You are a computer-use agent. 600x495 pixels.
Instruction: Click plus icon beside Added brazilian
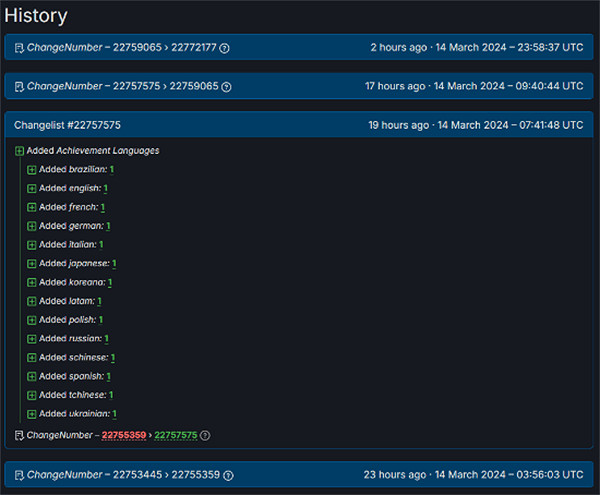32,170
